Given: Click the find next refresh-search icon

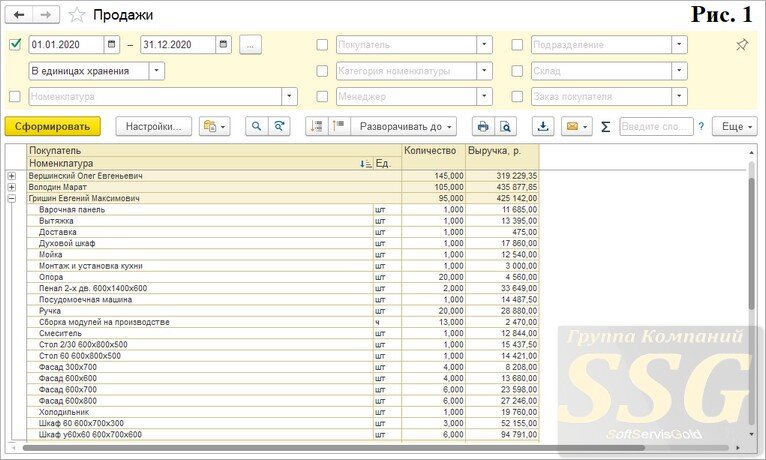Looking at the screenshot, I should click(279, 126).
